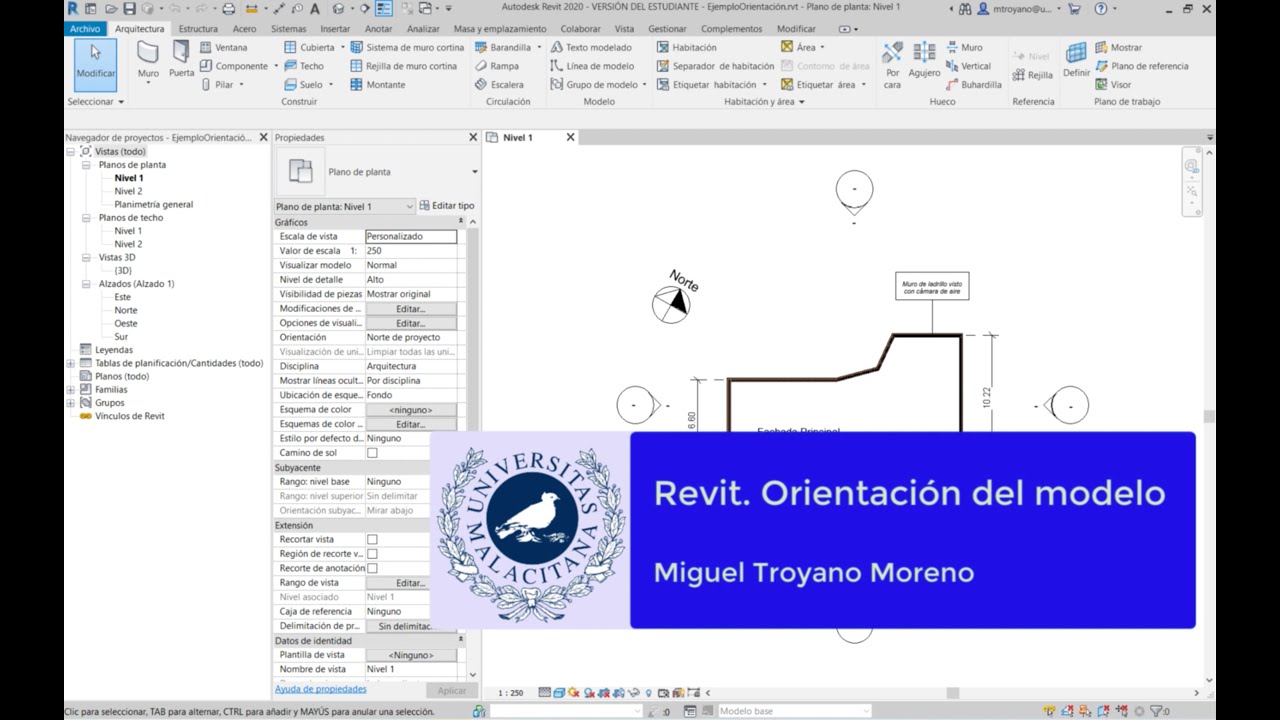
Task: Select the Puerta door tool
Action: point(181,61)
